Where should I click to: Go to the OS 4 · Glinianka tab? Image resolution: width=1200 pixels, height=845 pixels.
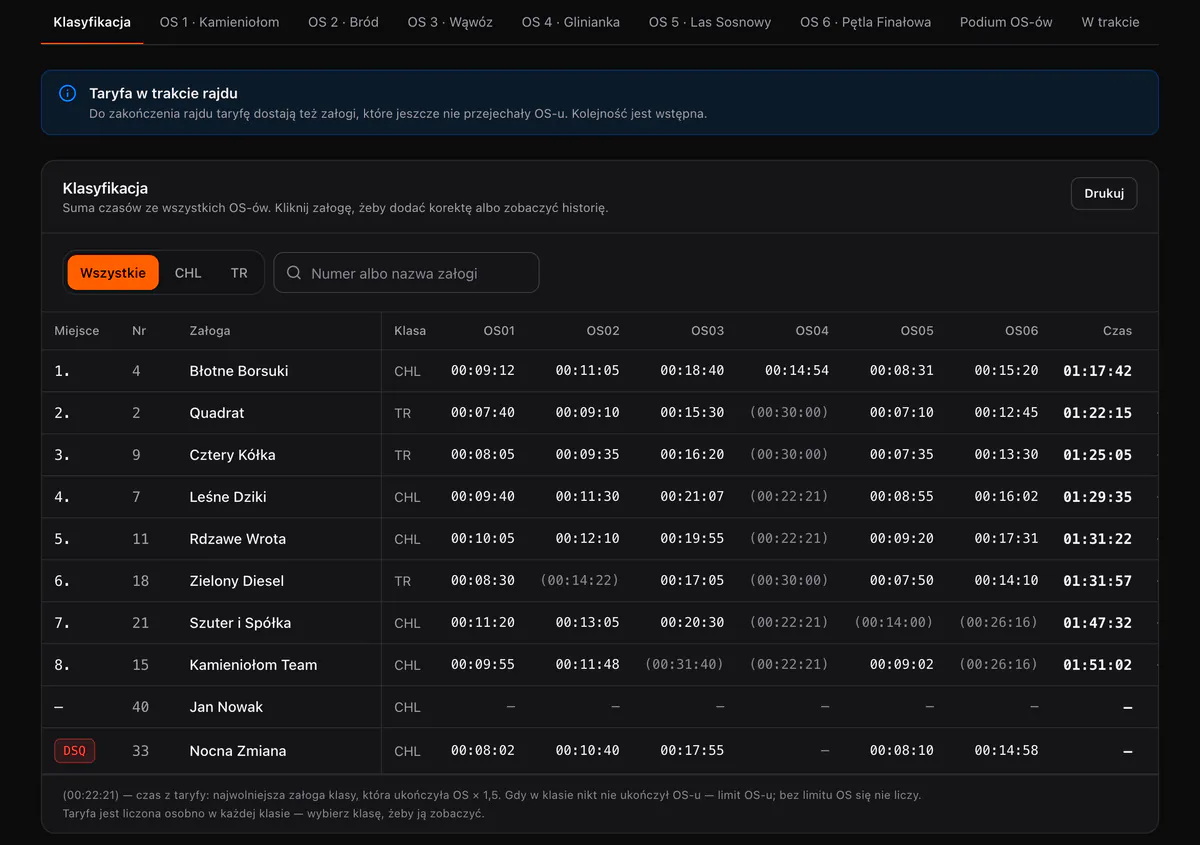point(571,22)
